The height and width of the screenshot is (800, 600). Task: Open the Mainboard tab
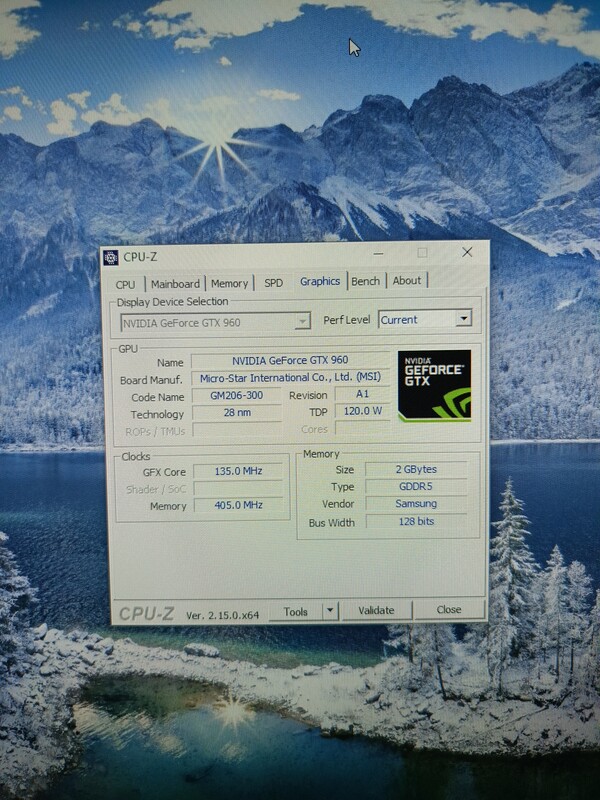pos(175,284)
